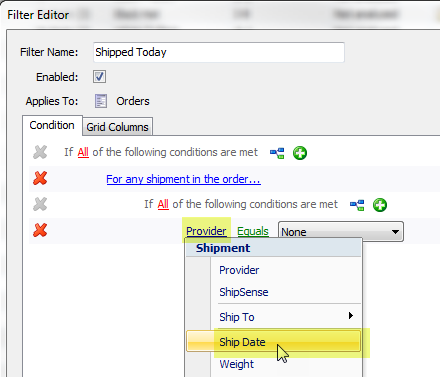Click gray X beside nested All conditions
Viewport: 440px width, 377px height.
coord(40,204)
